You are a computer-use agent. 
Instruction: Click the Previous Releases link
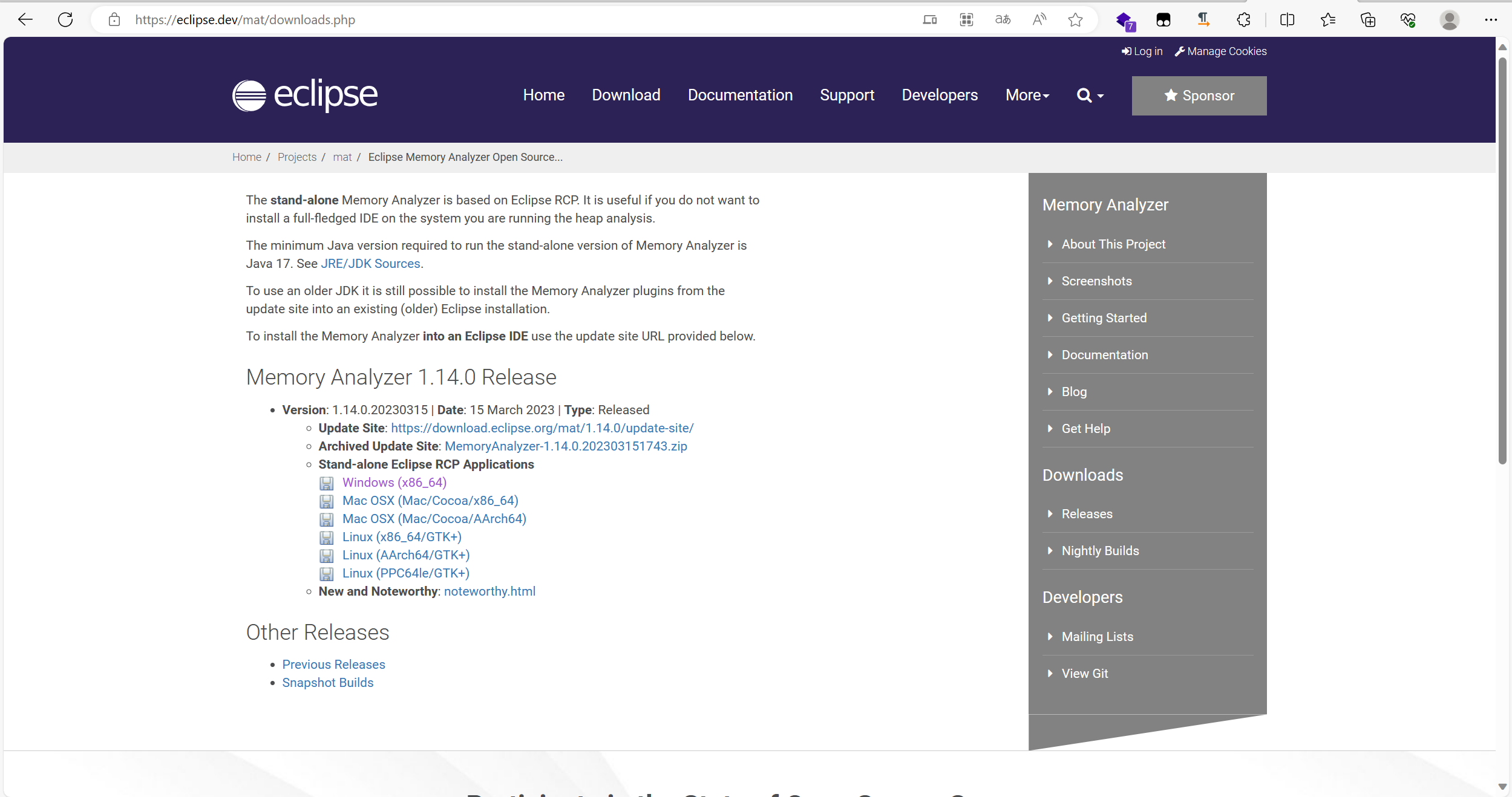click(x=333, y=665)
